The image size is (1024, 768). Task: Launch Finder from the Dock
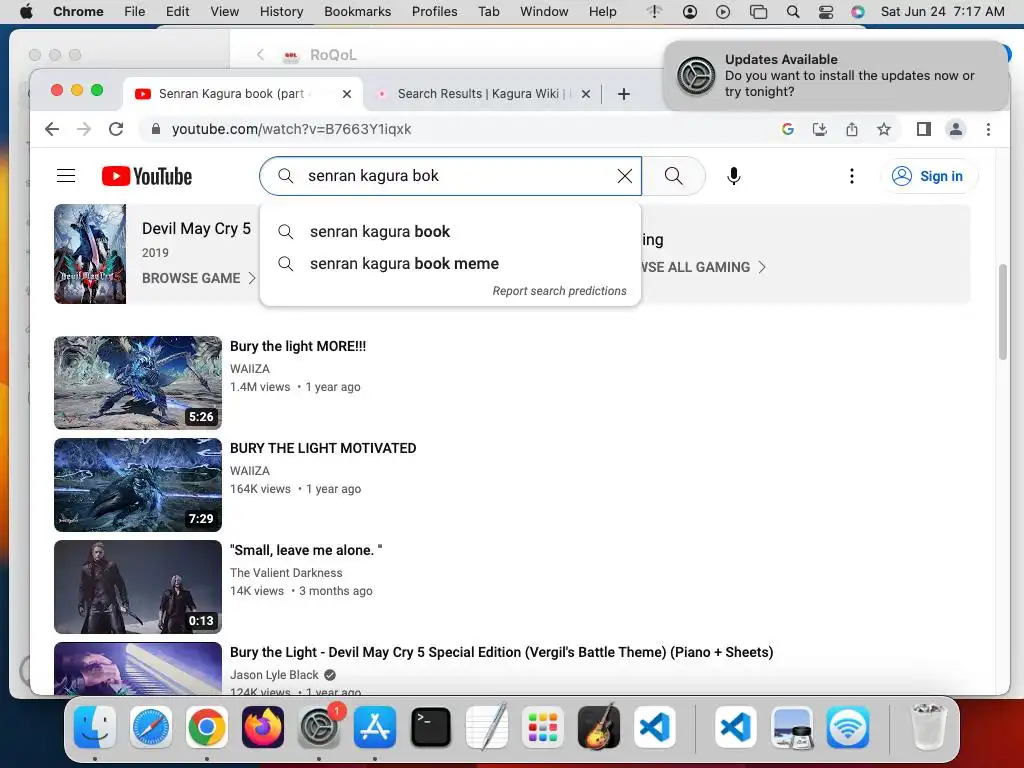pos(95,727)
